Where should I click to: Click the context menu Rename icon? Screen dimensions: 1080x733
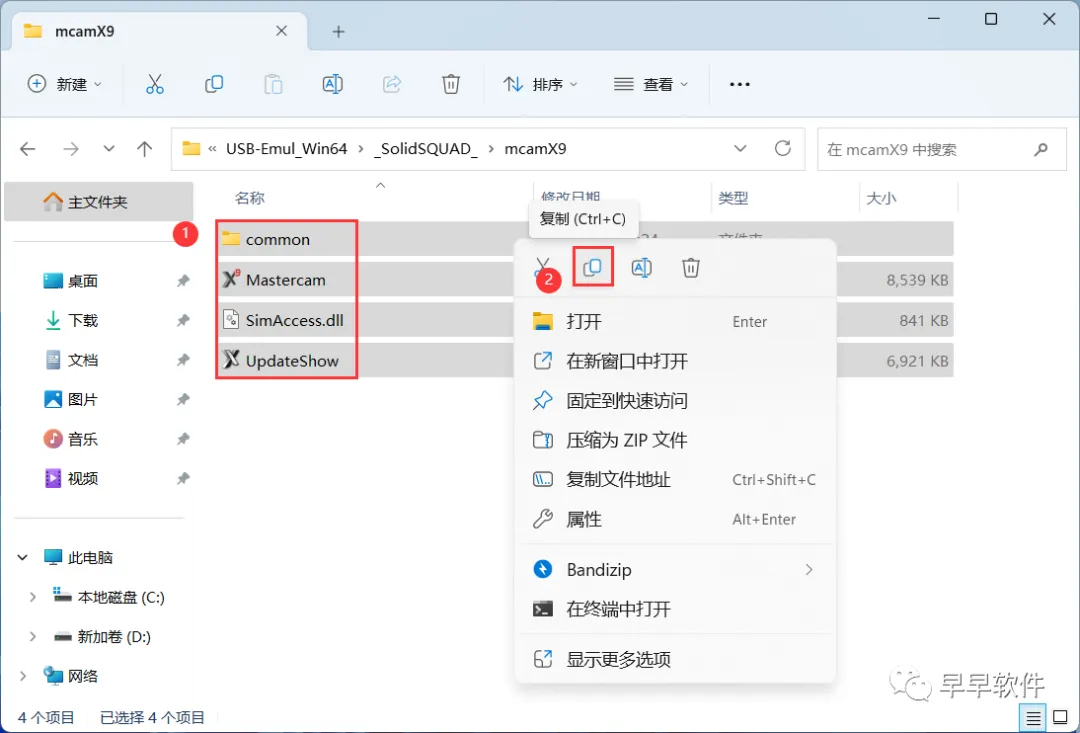coord(641,267)
